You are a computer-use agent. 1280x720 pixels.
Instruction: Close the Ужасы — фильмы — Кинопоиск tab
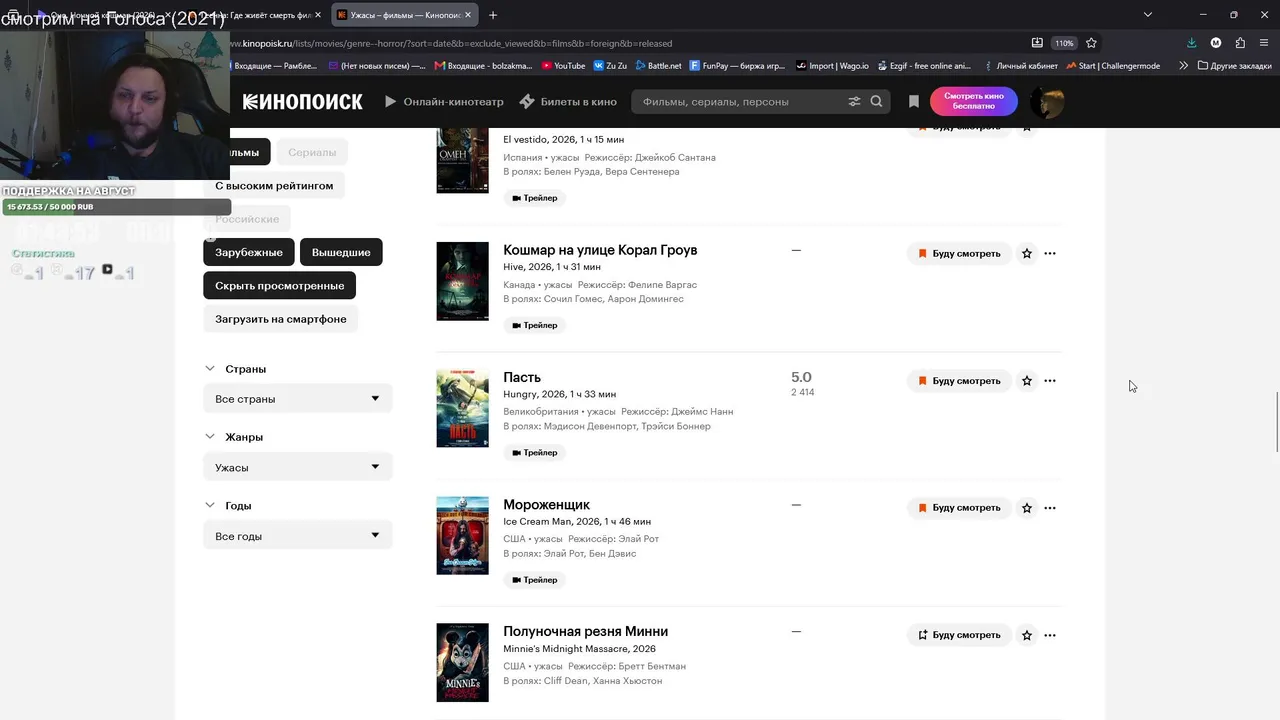click(467, 15)
